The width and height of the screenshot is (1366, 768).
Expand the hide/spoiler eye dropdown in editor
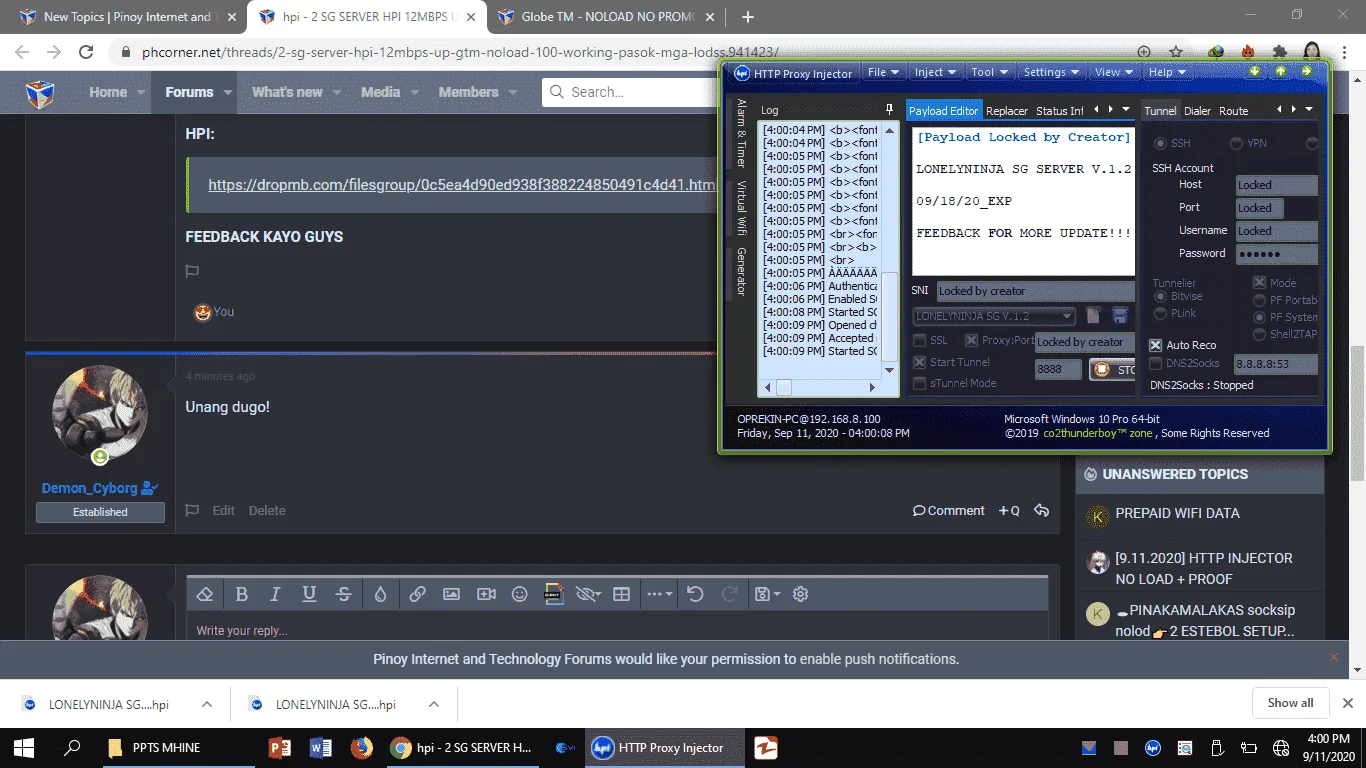click(x=588, y=594)
